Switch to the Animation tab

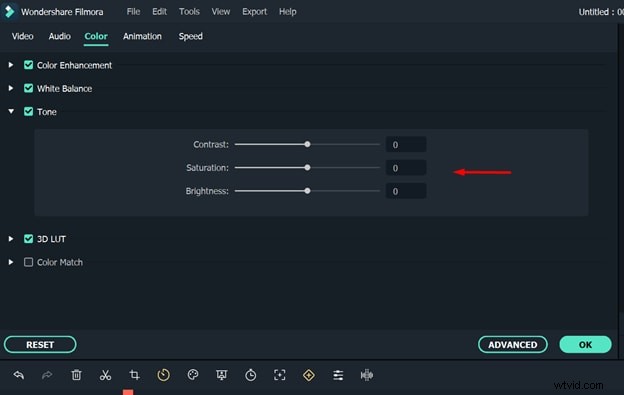point(142,36)
